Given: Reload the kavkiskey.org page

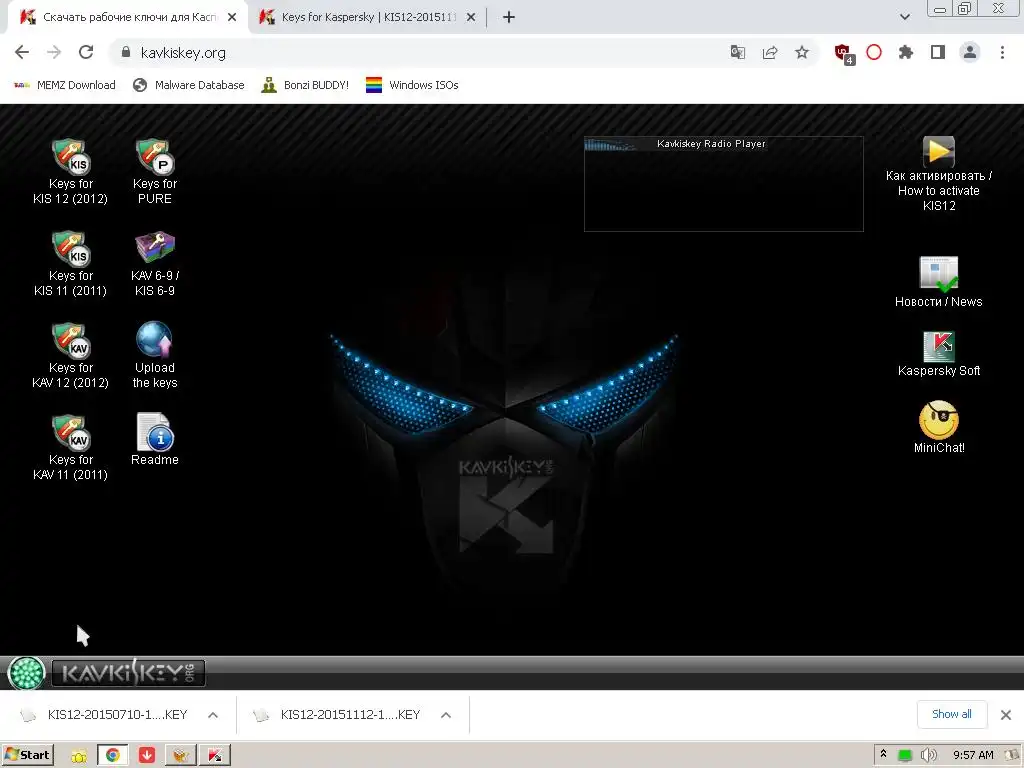Looking at the screenshot, I should (86, 52).
